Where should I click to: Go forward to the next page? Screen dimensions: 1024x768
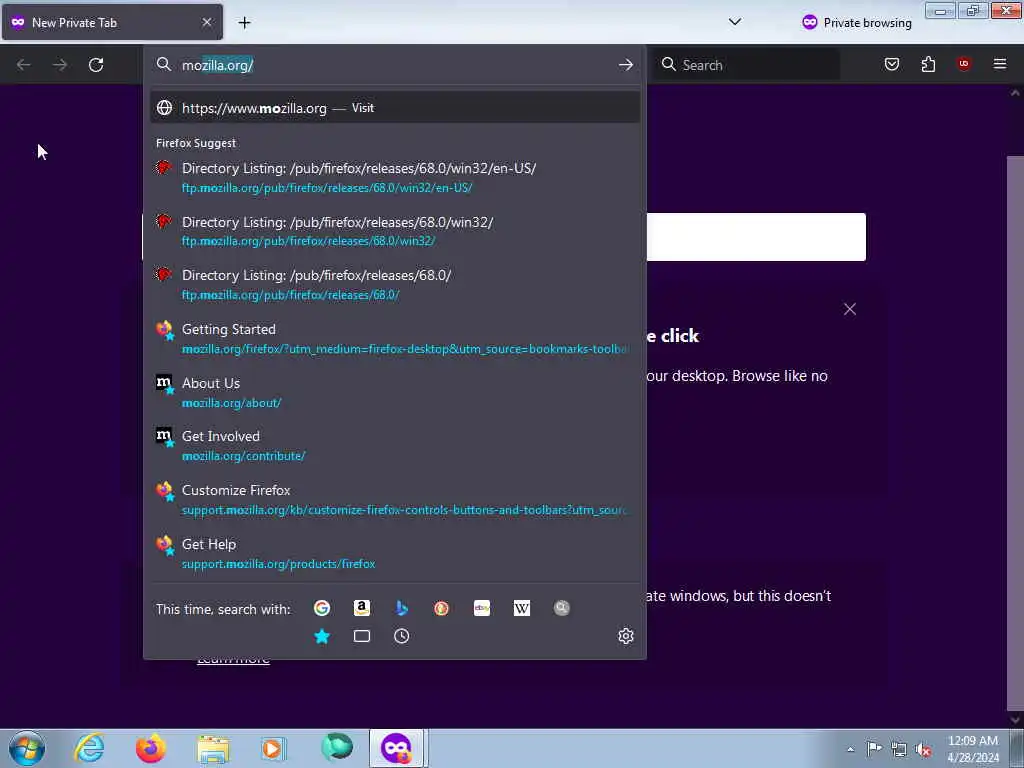pos(60,65)
